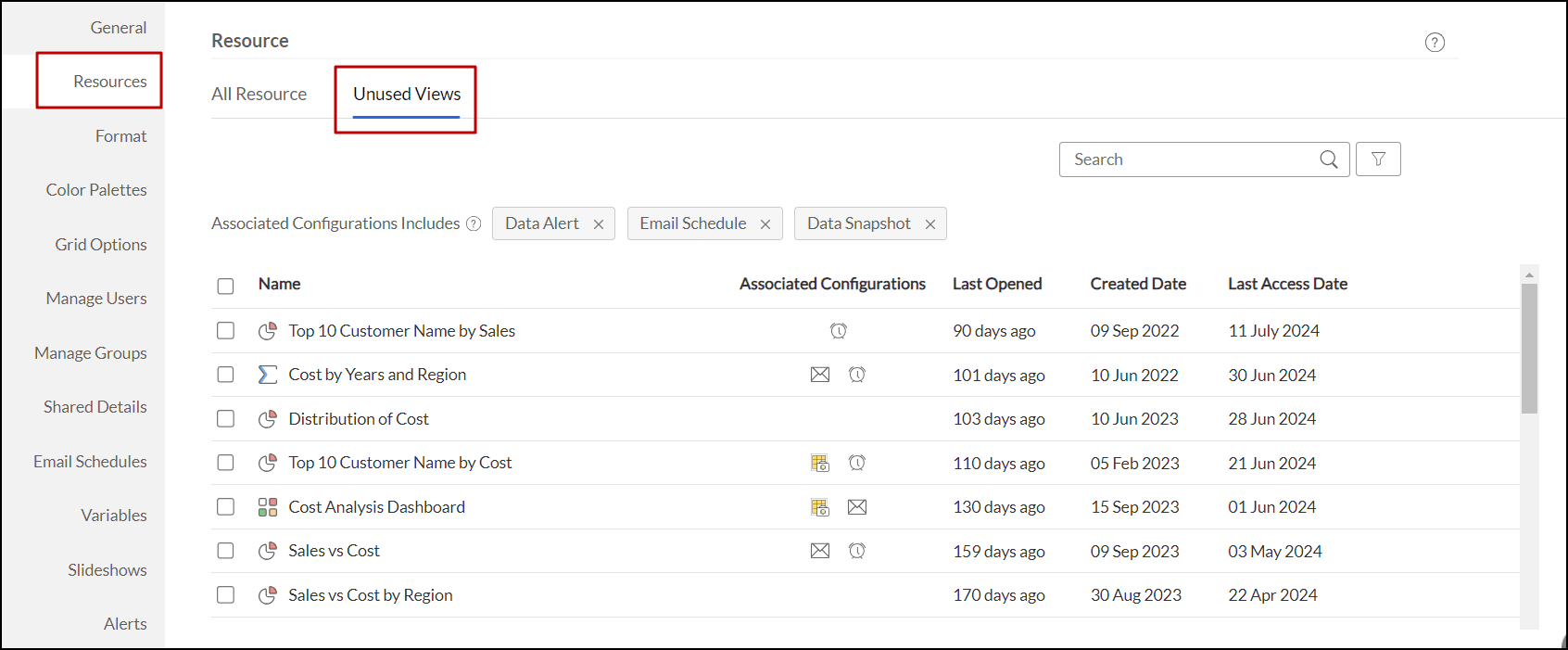This screenshot has width=1568, height=650.
Task: Click the filter funnel icon
Action: pyautogui.click(x=1378, y=159)
